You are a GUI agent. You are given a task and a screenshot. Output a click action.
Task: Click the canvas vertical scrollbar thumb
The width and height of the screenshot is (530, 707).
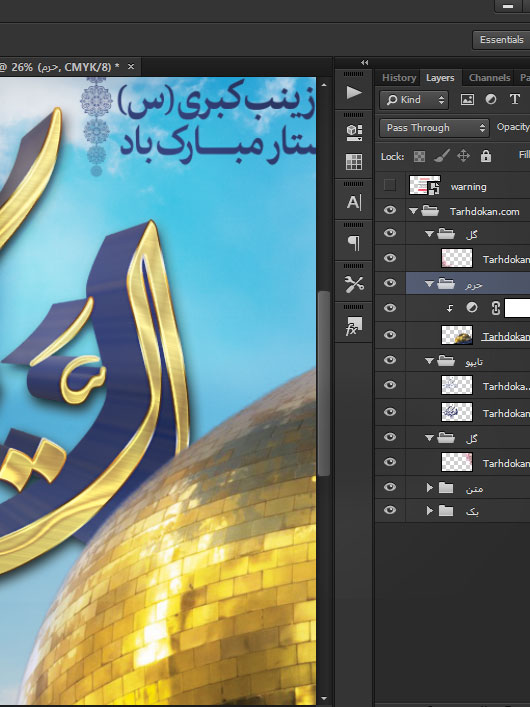(x=323, y=383)
